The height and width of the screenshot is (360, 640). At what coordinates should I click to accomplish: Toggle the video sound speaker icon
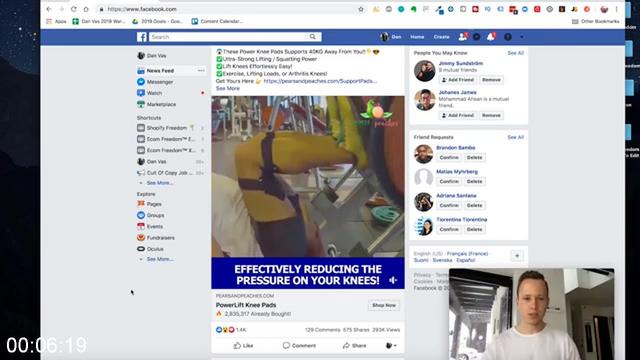point(393,280)
